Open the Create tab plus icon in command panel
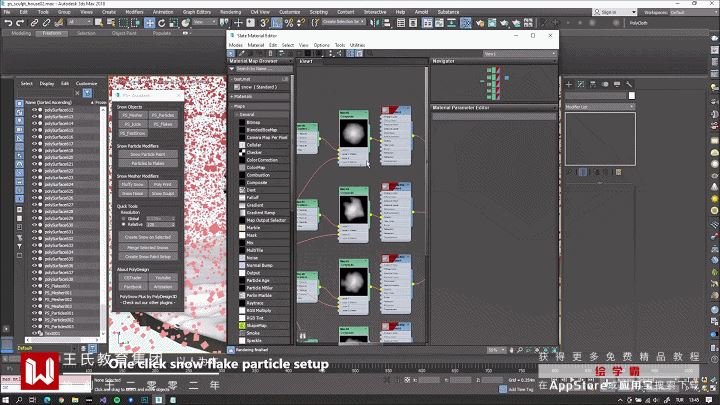This screenshot has width=720, height=405. pos(569,84)
